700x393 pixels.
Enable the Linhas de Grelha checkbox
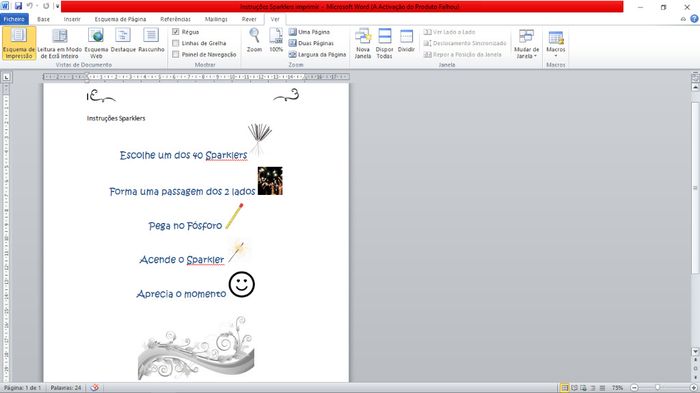(x=175, y=43)
